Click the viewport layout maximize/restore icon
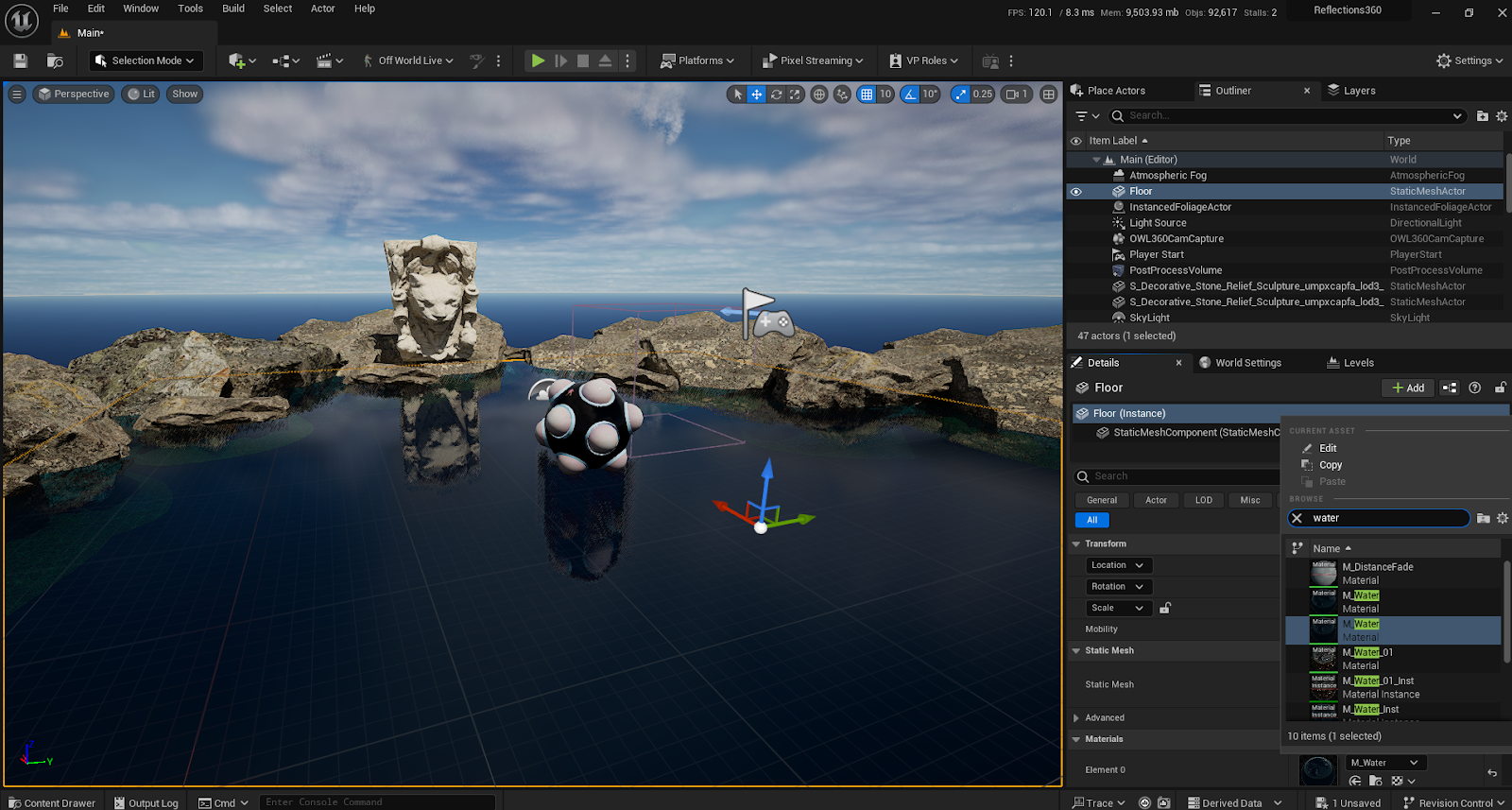 point(1048,95)
